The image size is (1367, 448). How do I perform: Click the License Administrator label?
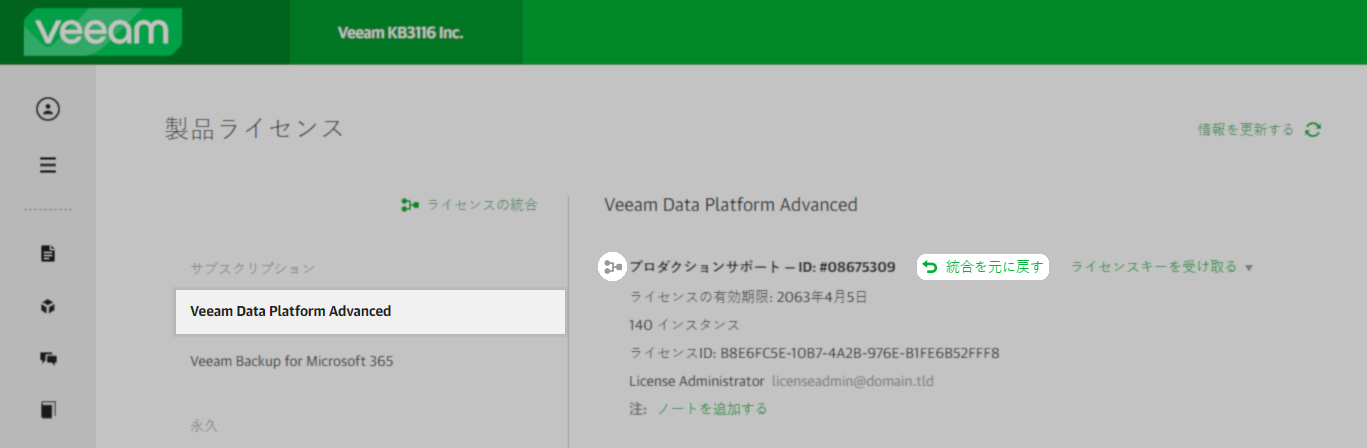697,381
